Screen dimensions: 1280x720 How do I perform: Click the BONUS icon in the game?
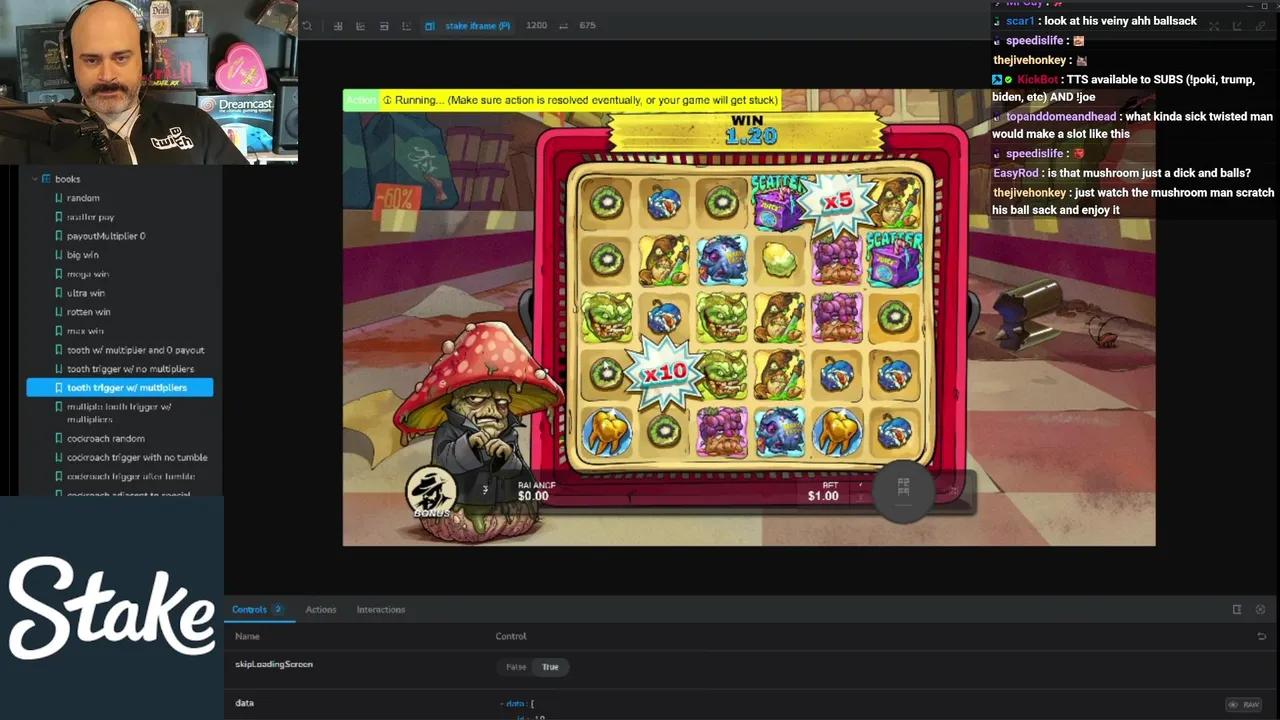click(432, 494)
